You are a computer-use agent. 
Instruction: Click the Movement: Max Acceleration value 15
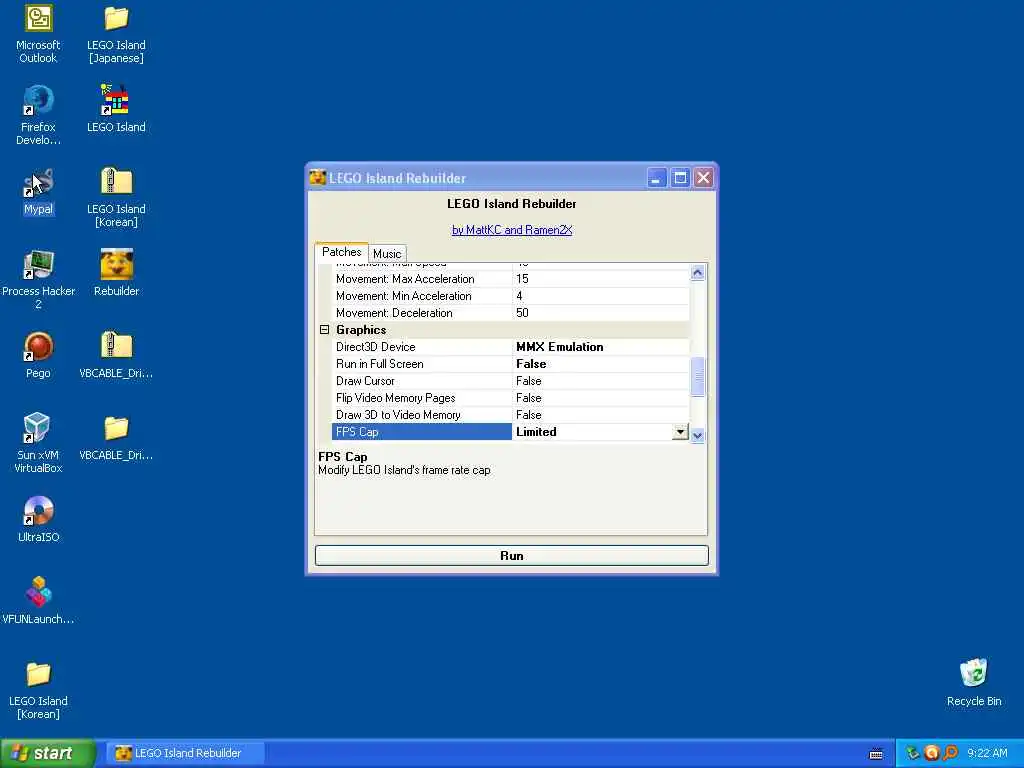click(601, 279)
